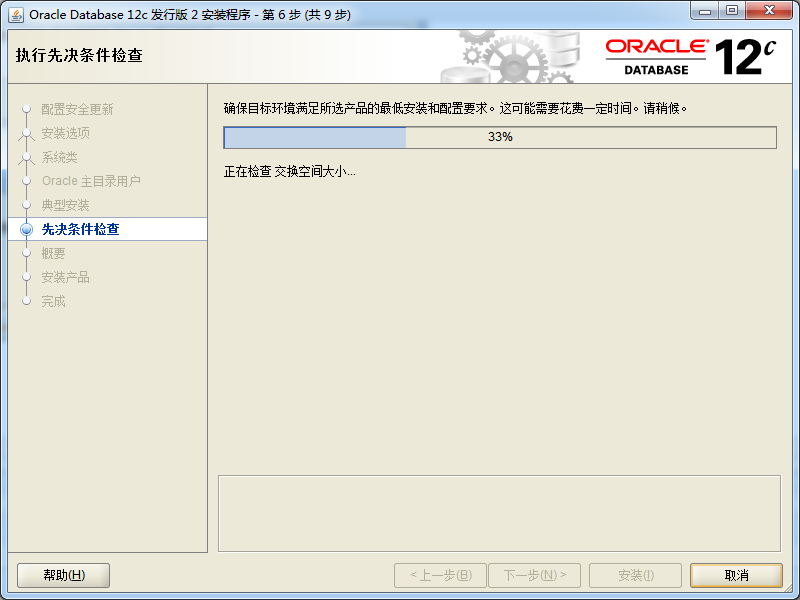Screen dimensions: 800x600
Task: Click the 33% progress bar
Action: tap(500, 137)
